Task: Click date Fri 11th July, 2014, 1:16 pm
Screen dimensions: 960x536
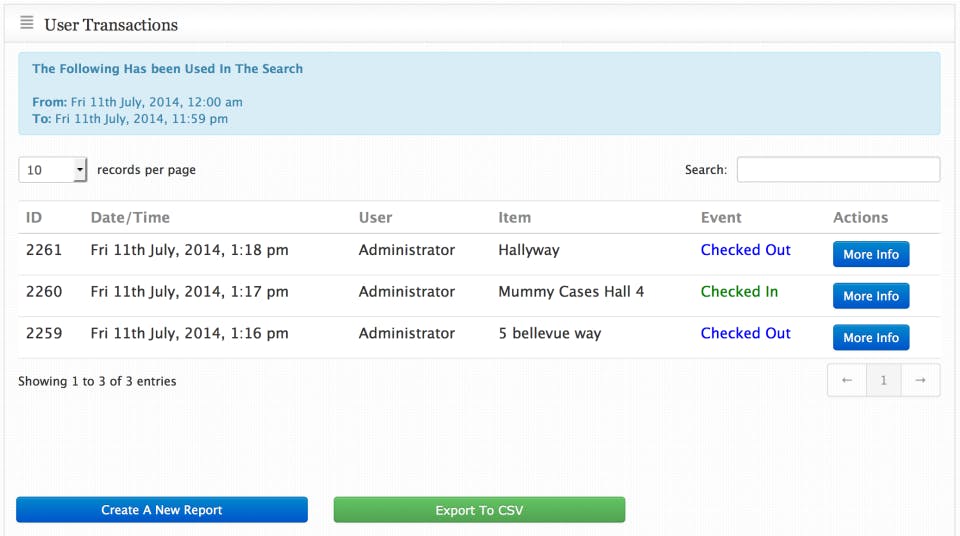Action: [189, 333]
